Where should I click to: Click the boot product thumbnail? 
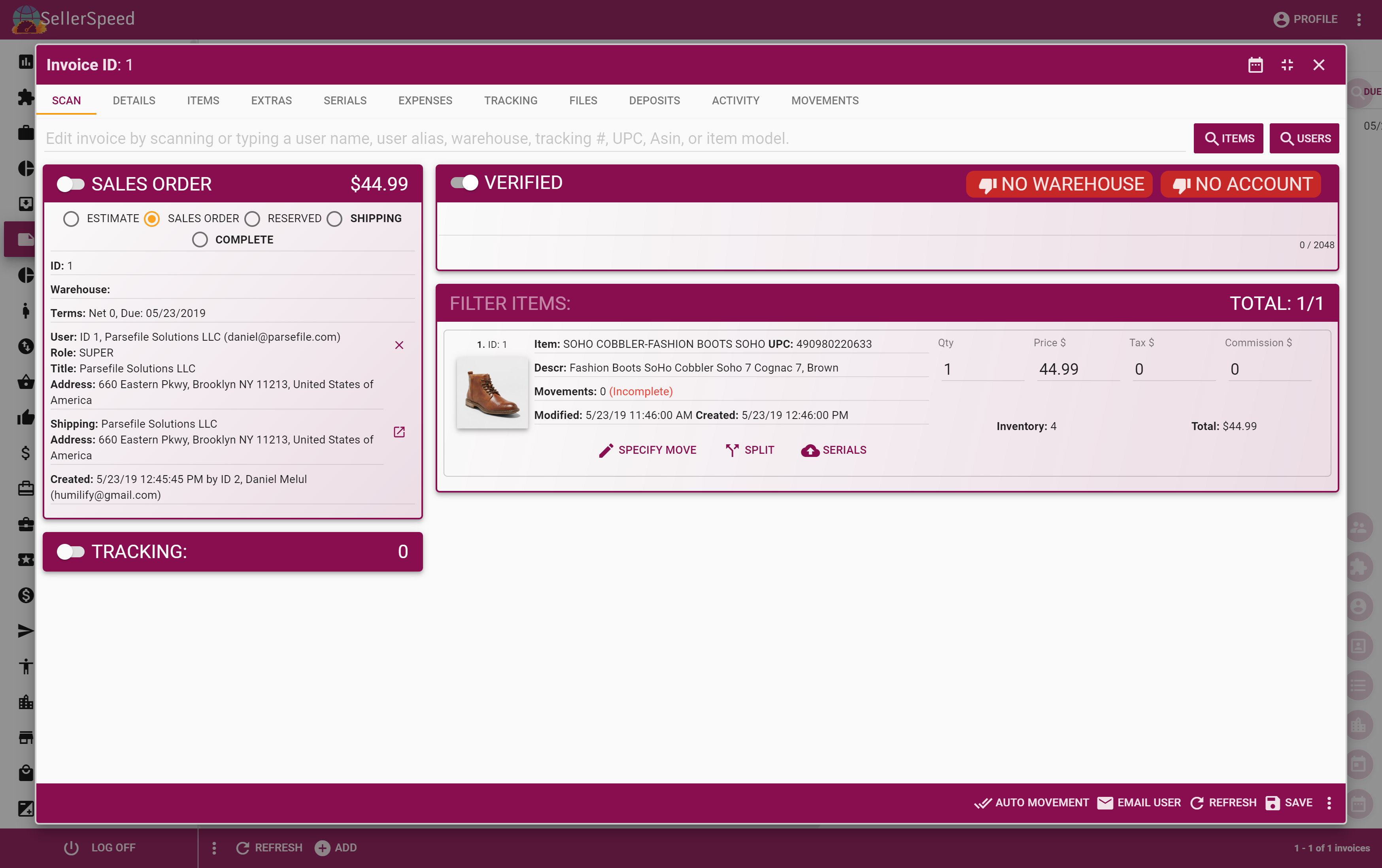pyautogui.click(x=492, y=392)
